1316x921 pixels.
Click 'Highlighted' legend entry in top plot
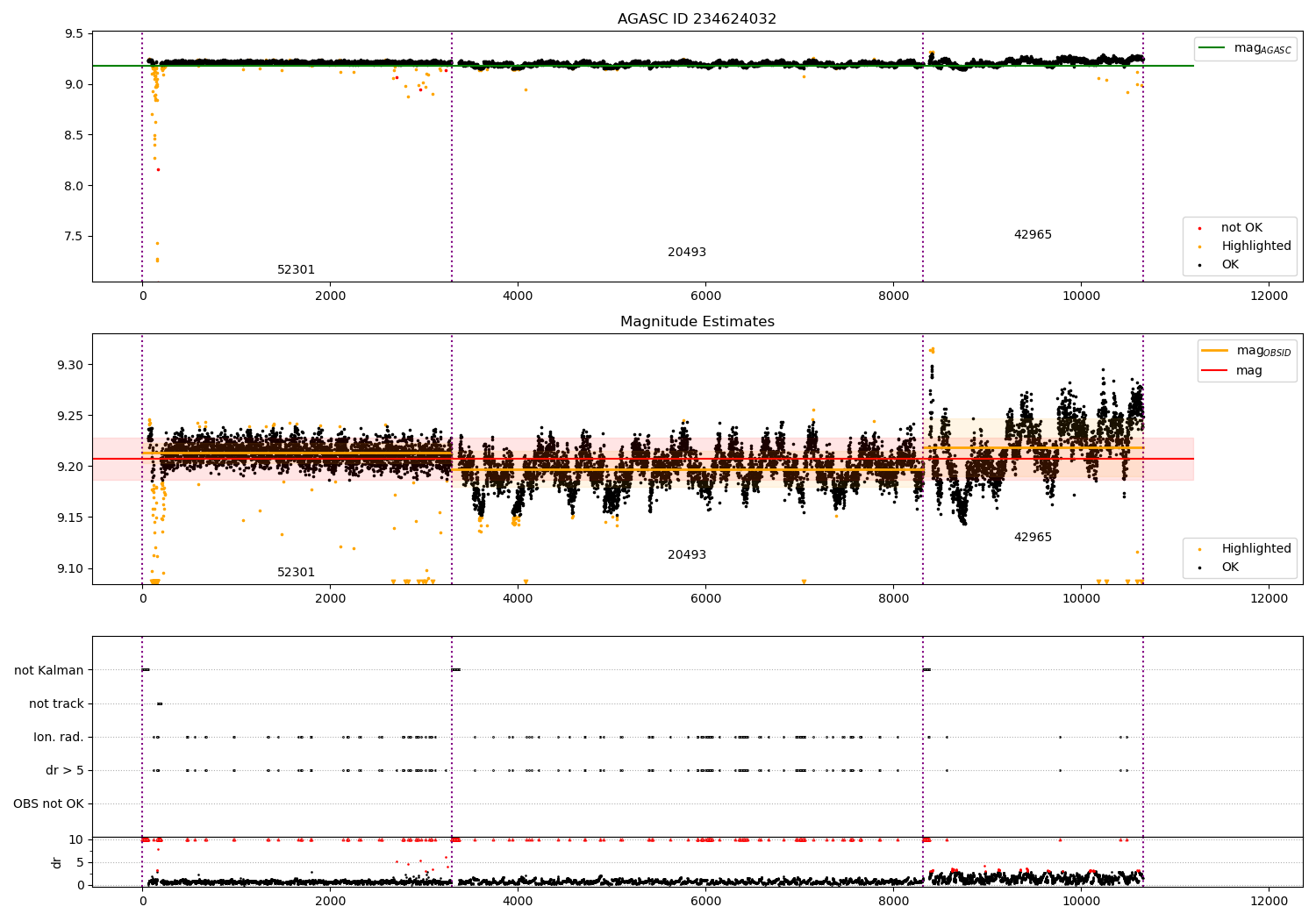(x=1246, y=246)
